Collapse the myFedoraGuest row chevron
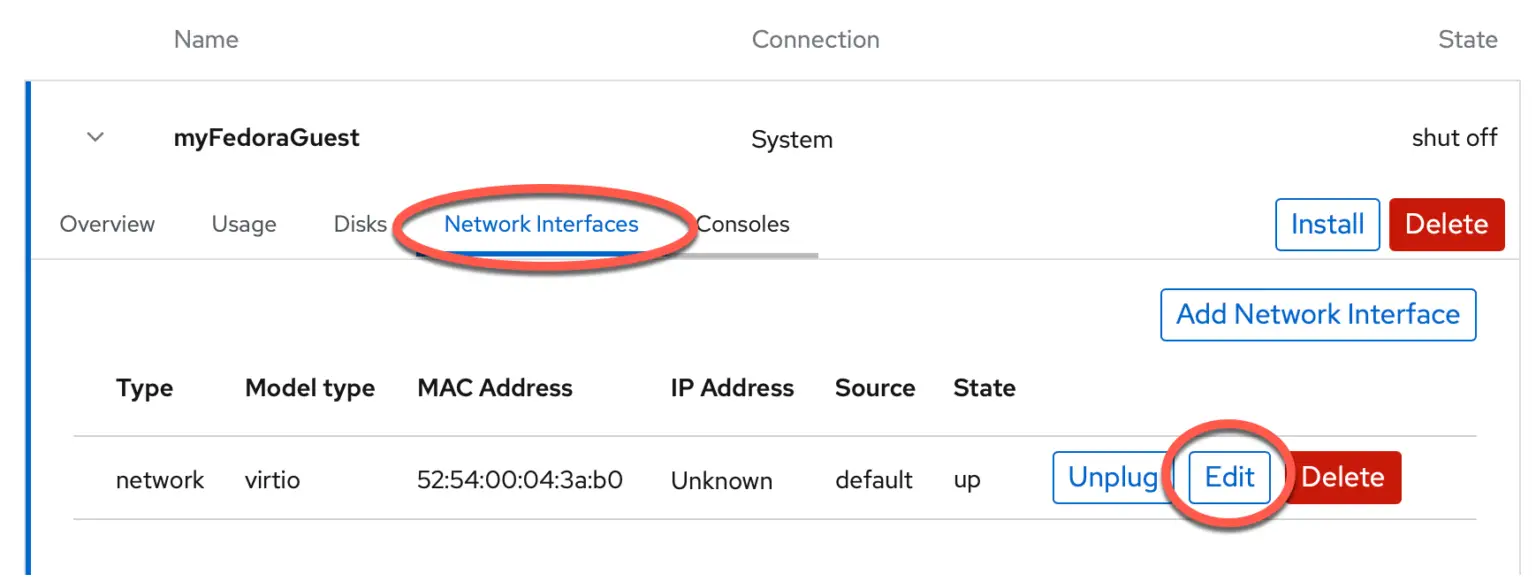This screenshot has width=1536, height=582. coord(96,138)
